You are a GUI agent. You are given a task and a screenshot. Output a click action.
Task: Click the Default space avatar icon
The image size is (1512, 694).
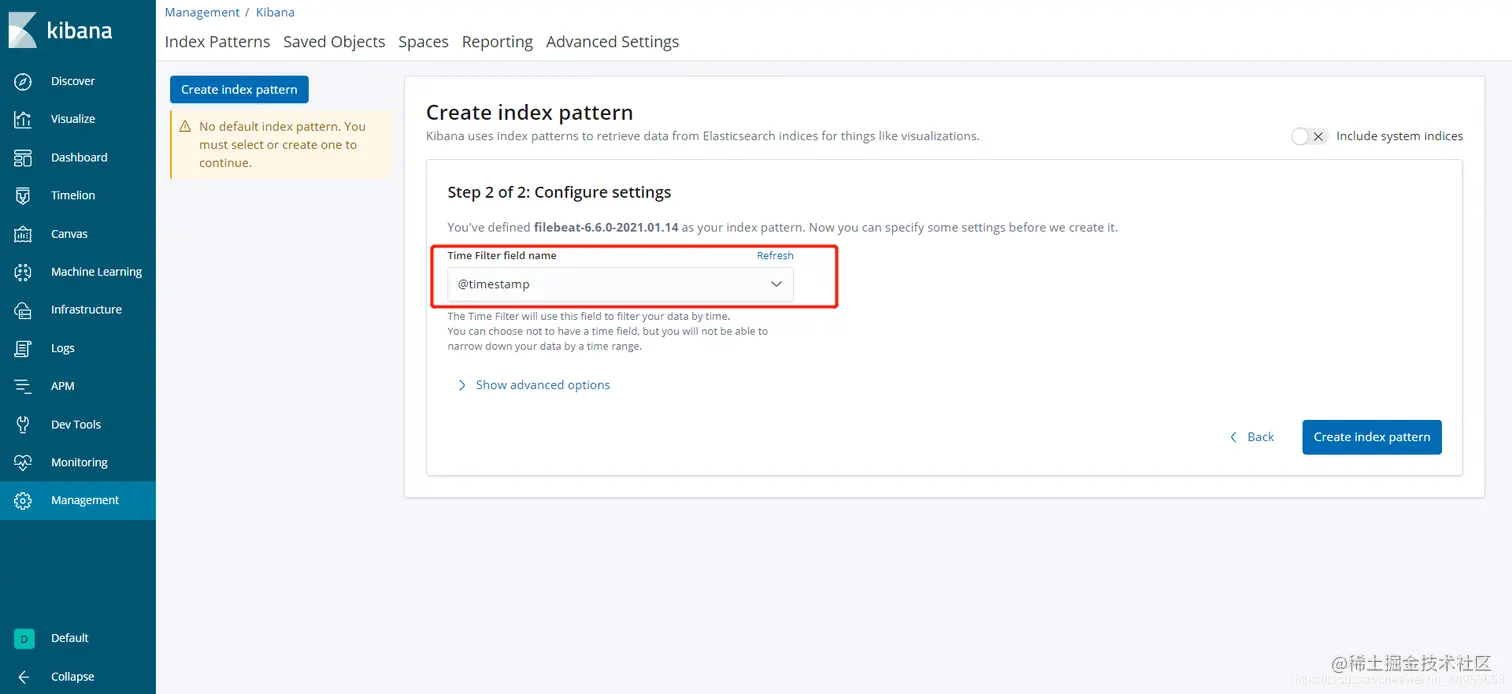coord(24,638)
